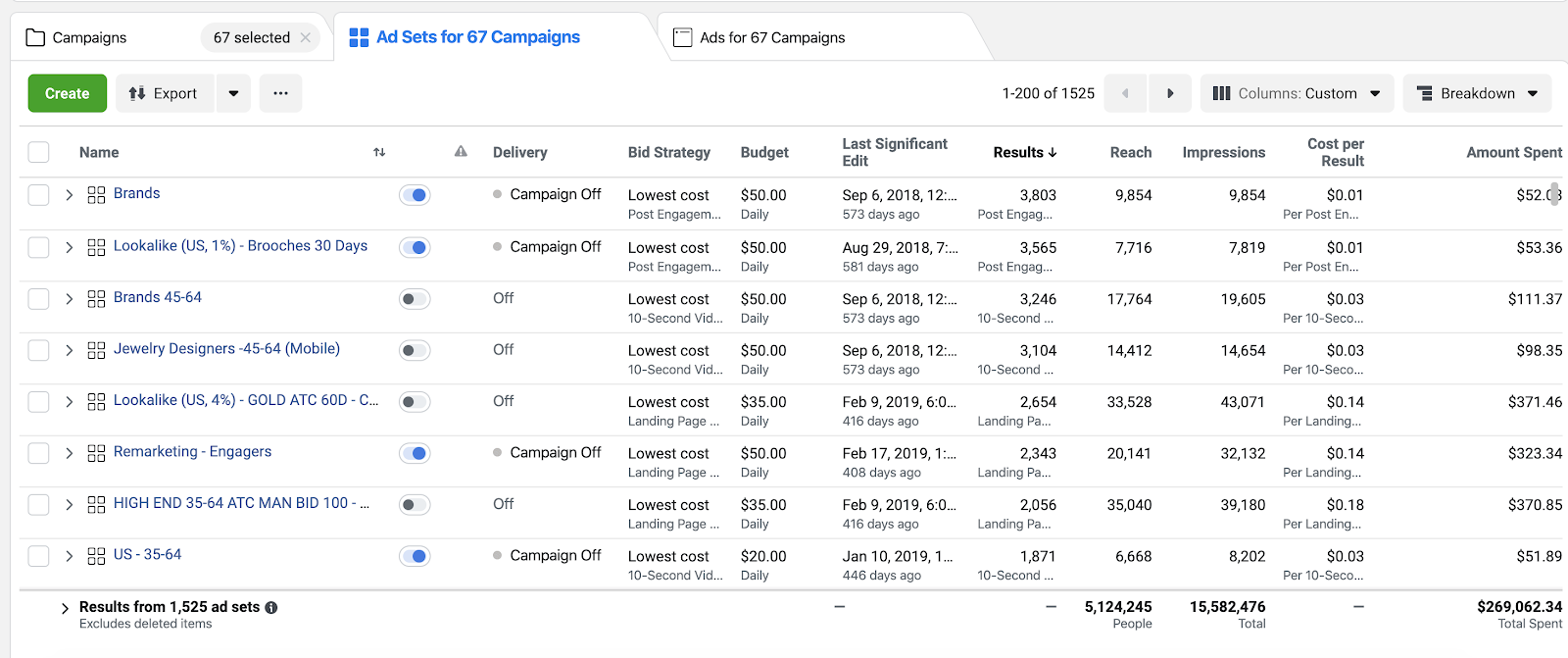
Task: Open the Ads for 67 Campaigns tab
Action: pyautogui.click(x=772, y=37)
